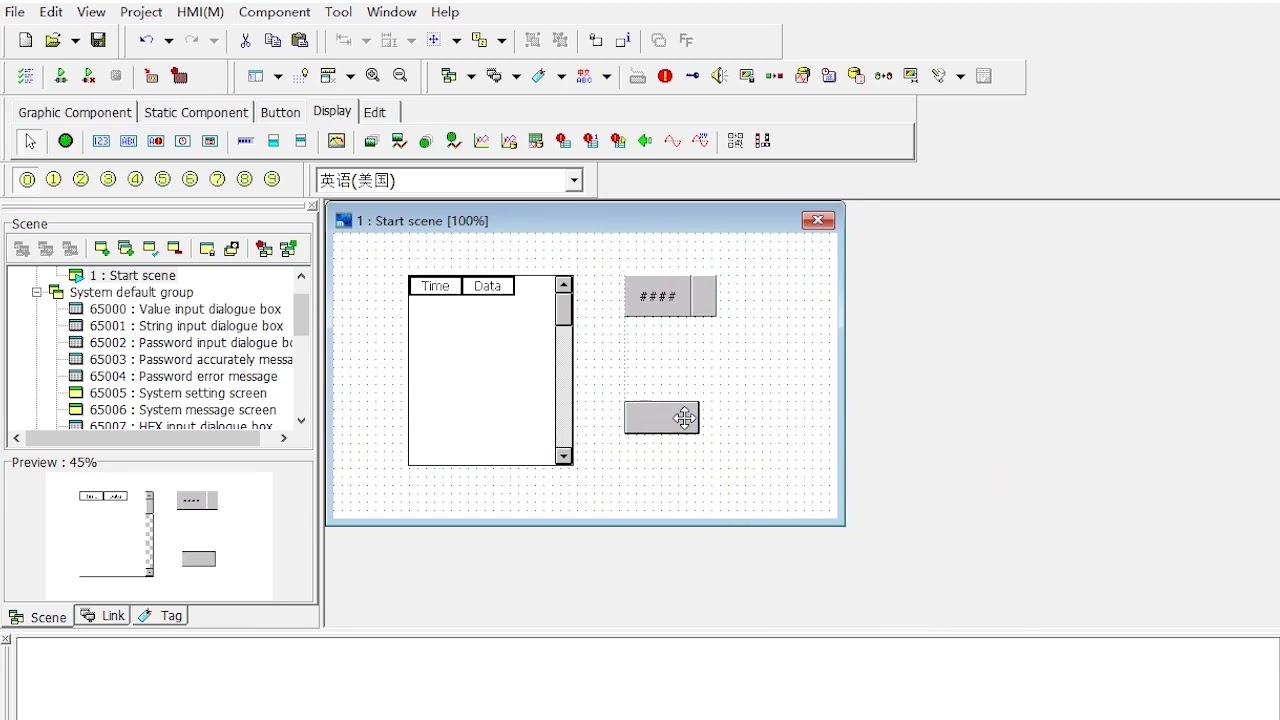Select state number 2 circle
Viewport: 1280px width, 720px height.
(81, 179)
